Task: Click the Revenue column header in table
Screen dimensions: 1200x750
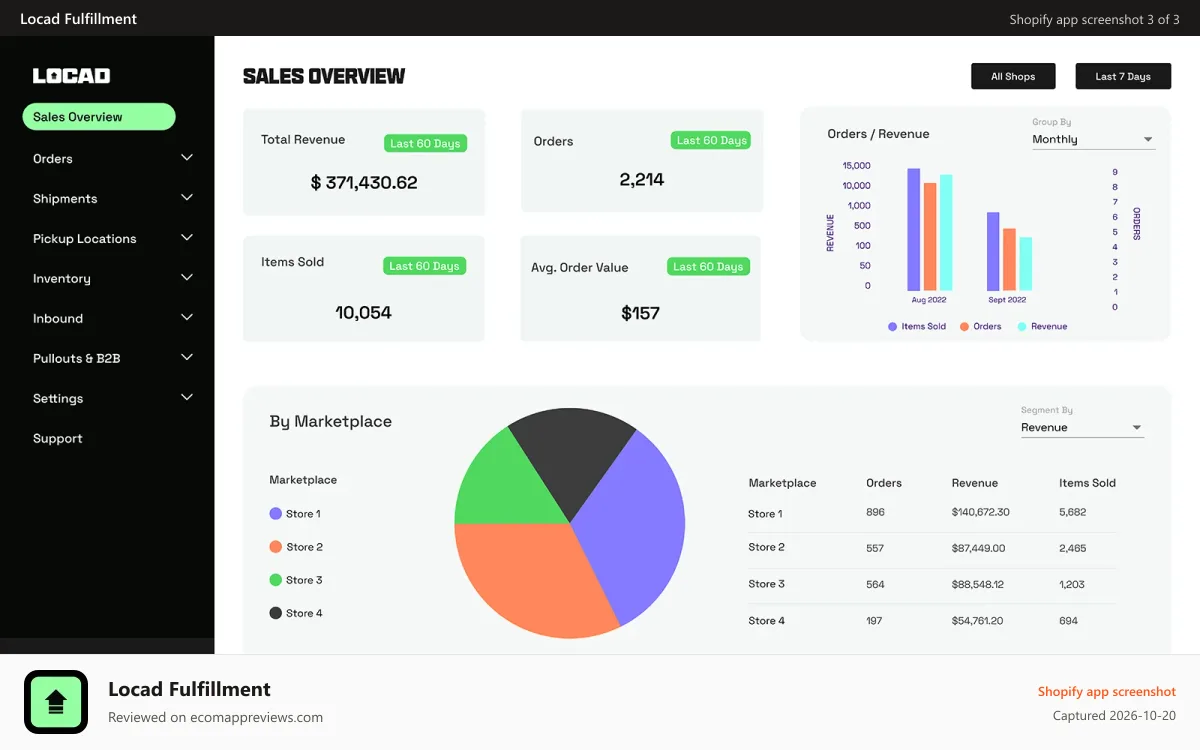Action: pyautogui.click(x=975, y=483)
